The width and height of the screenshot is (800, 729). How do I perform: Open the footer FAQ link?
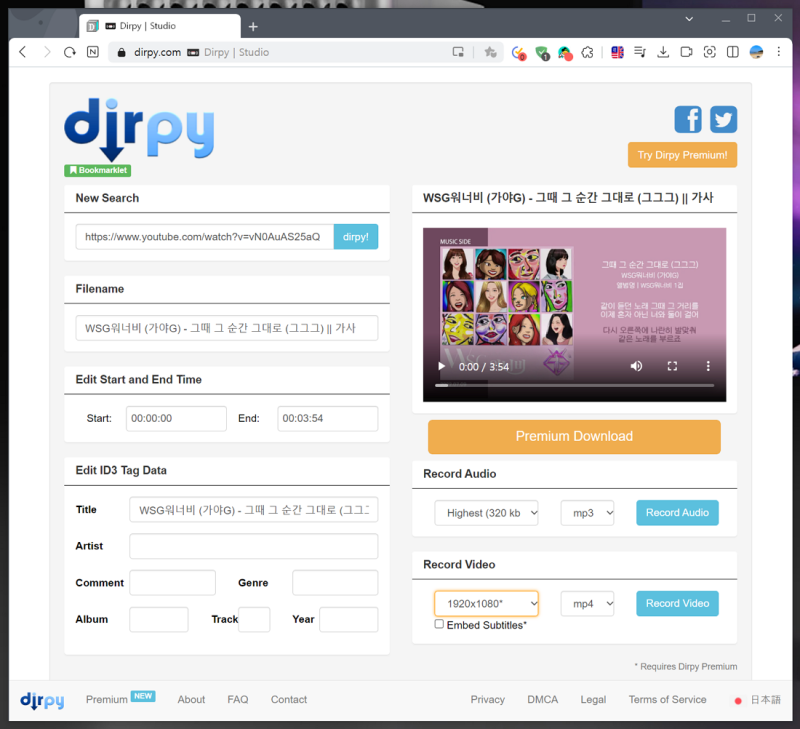238,699
